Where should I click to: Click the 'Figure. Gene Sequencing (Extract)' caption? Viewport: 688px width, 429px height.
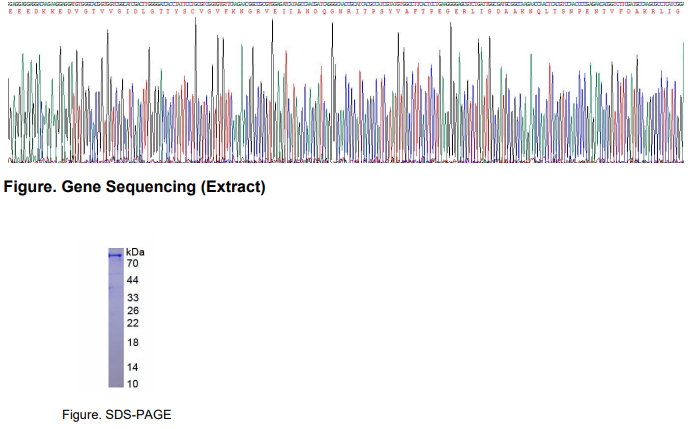point(134,187)
